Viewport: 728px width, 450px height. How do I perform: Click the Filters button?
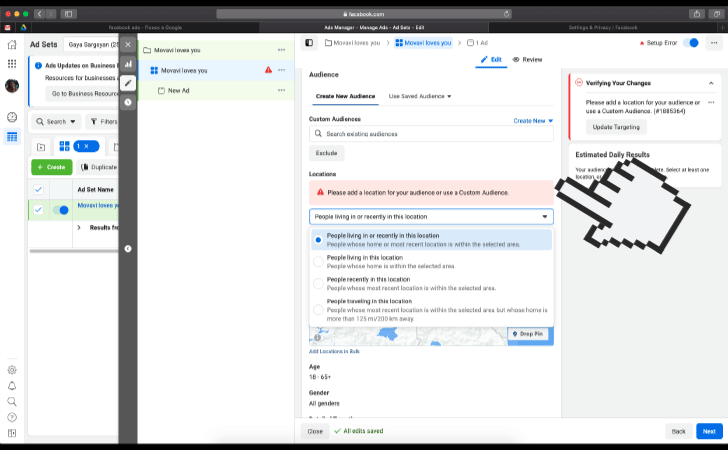point(103,122)
